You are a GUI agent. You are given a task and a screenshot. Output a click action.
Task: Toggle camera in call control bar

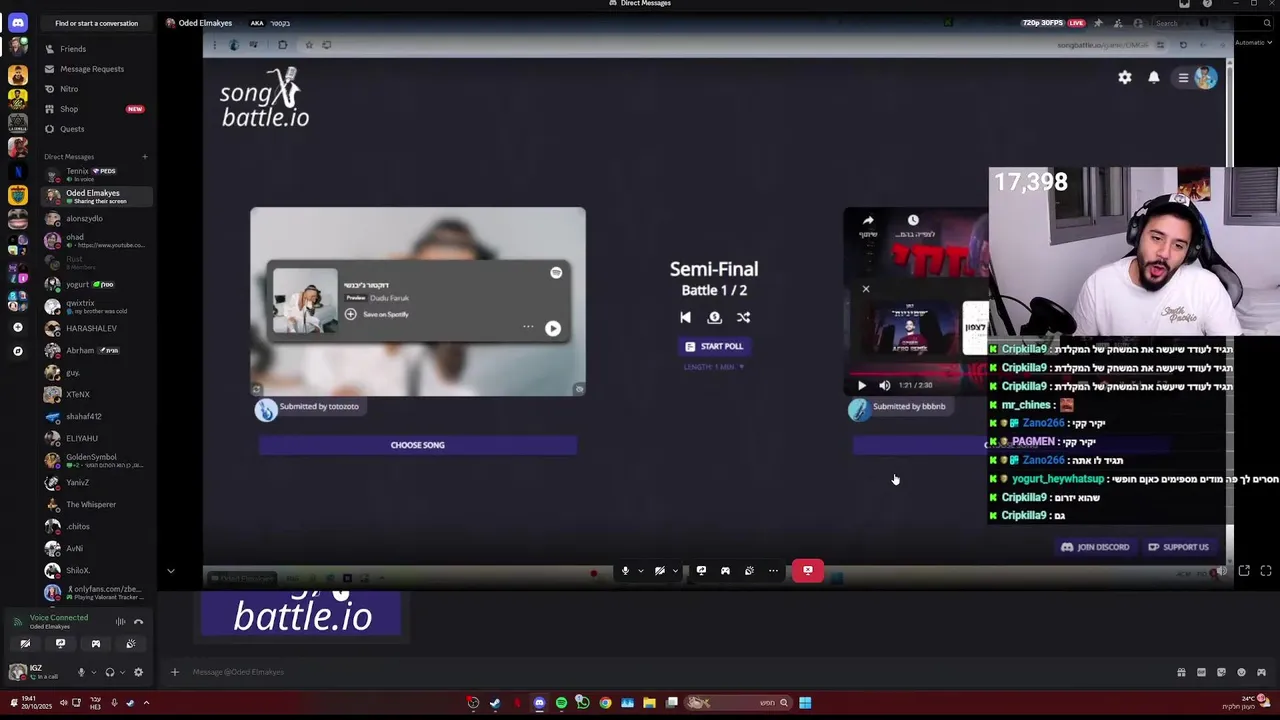tap(660, 571)
